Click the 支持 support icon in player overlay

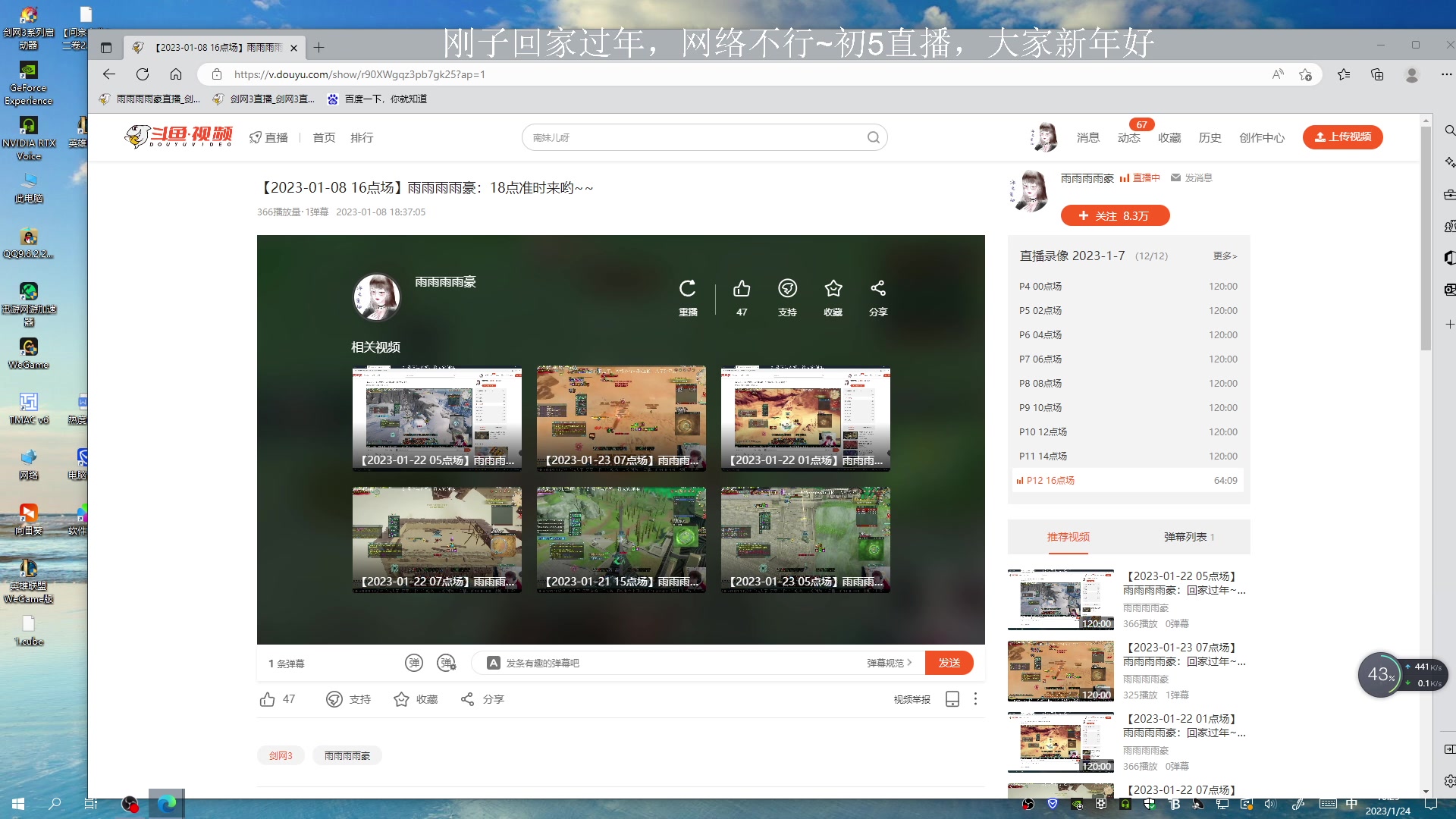point(787,289)
